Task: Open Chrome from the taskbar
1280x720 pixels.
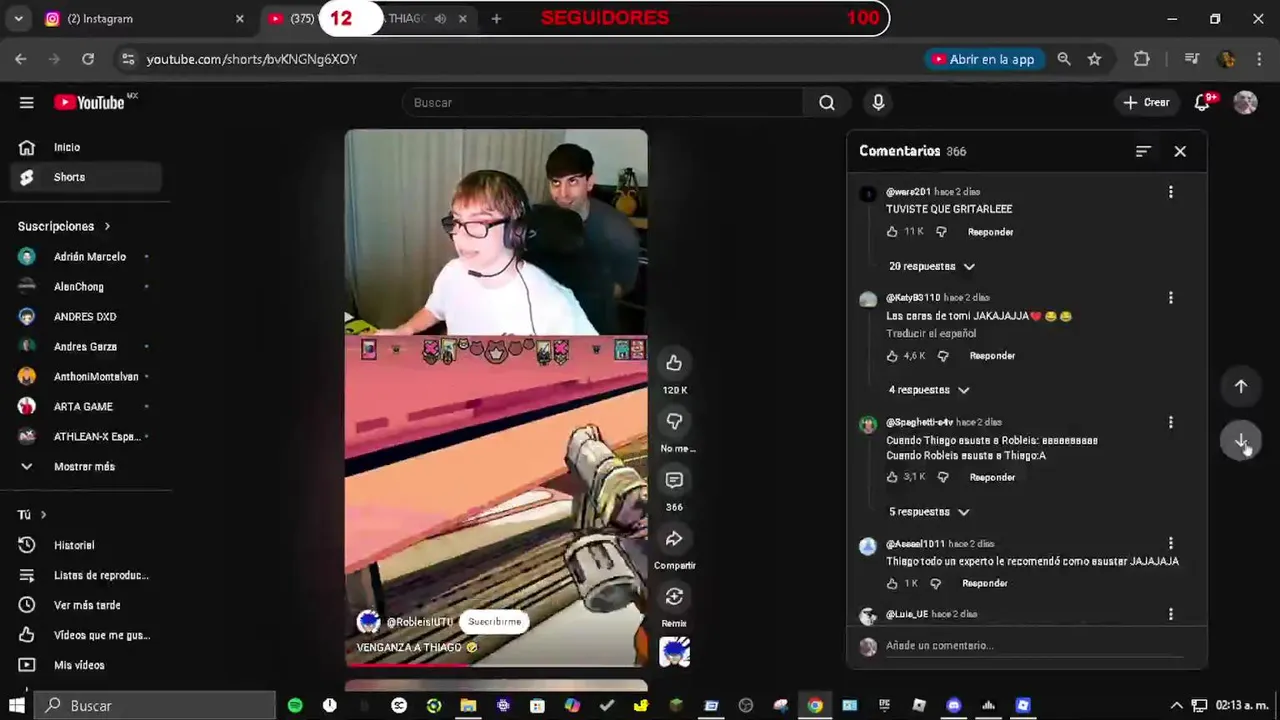Action: 815,706
